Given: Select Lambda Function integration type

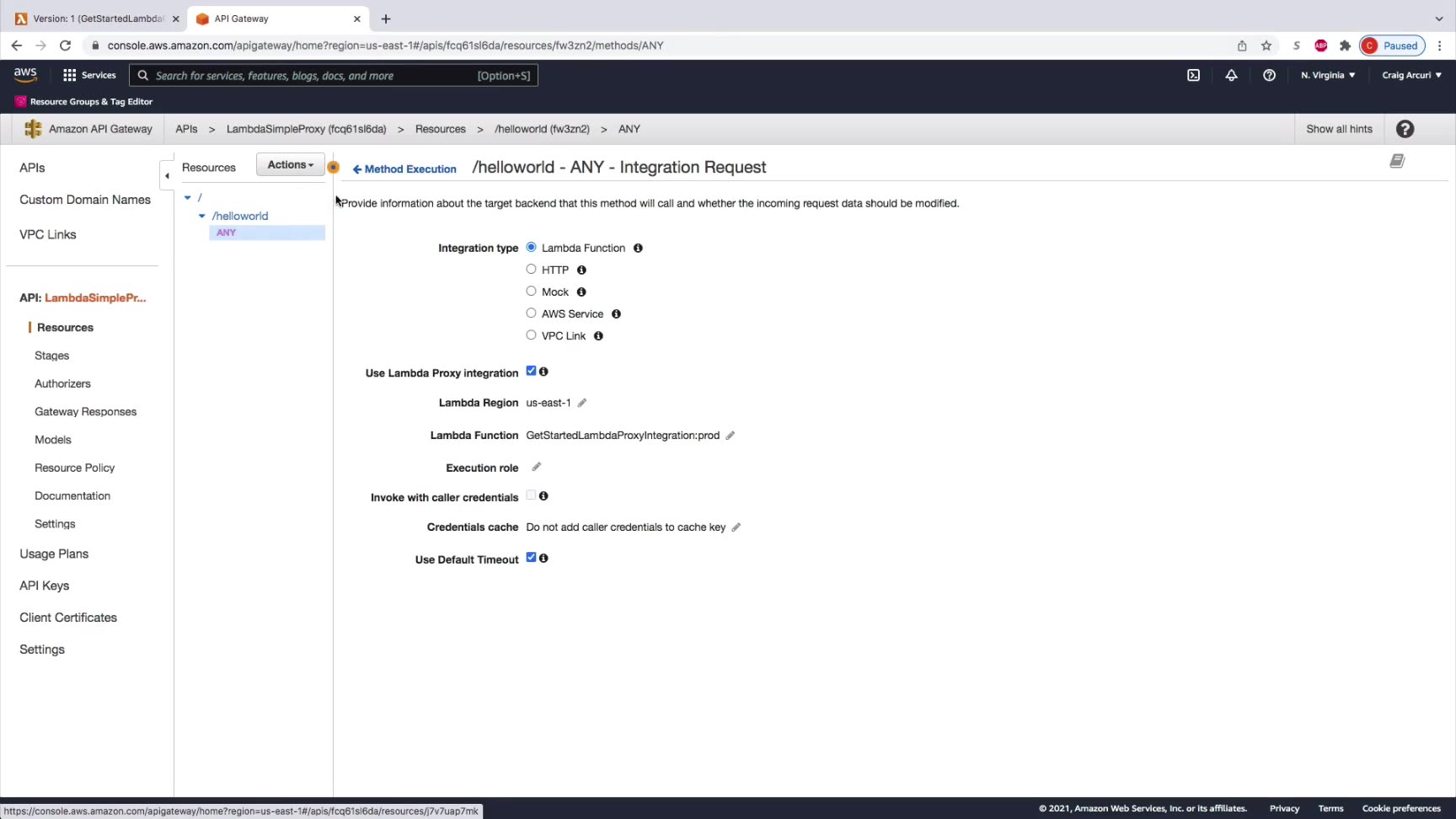Looking at the screenshot, I should point(531,247).
